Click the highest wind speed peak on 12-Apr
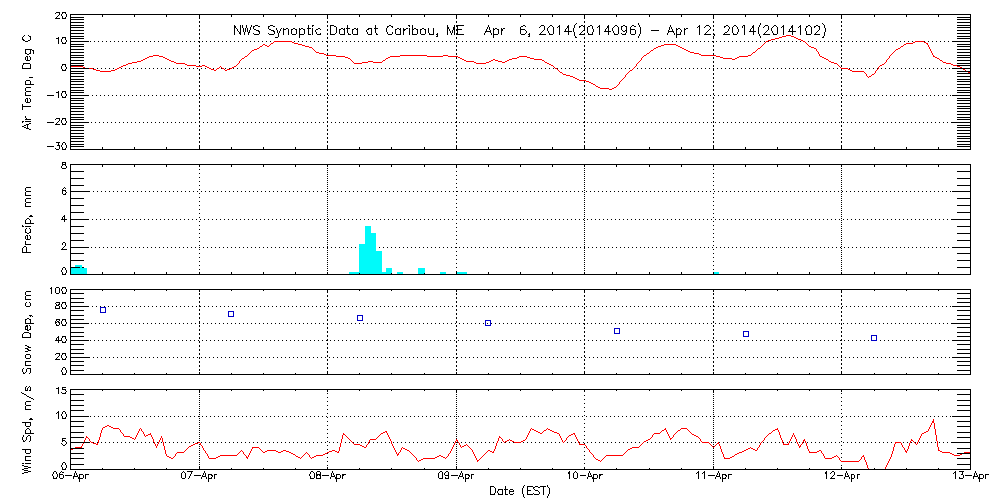This screenshot has height=500, width=1000. click(933, 421)
